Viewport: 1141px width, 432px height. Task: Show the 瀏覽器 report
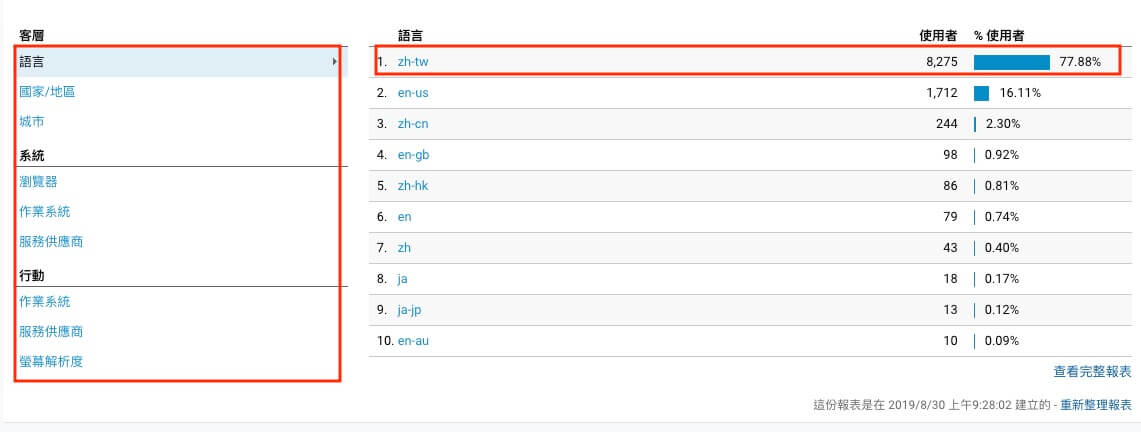click(x=38, y=182)
